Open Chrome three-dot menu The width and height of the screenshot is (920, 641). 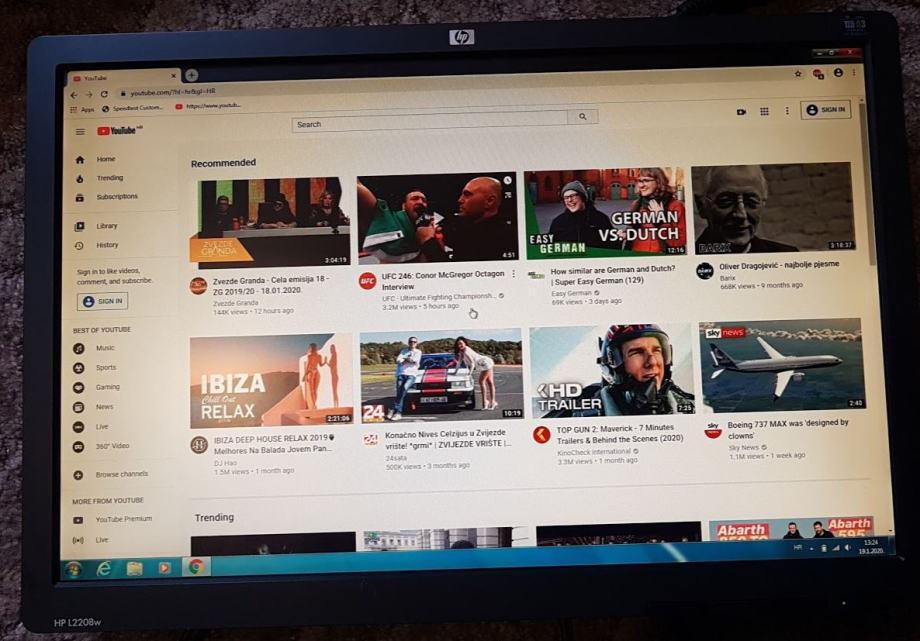pyautogui.click(x=854, y=72)
